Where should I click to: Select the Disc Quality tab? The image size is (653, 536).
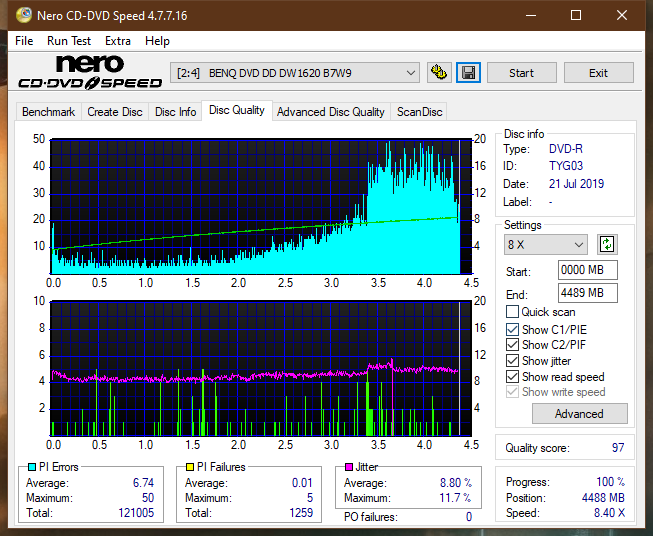click(x=237, y=110)
